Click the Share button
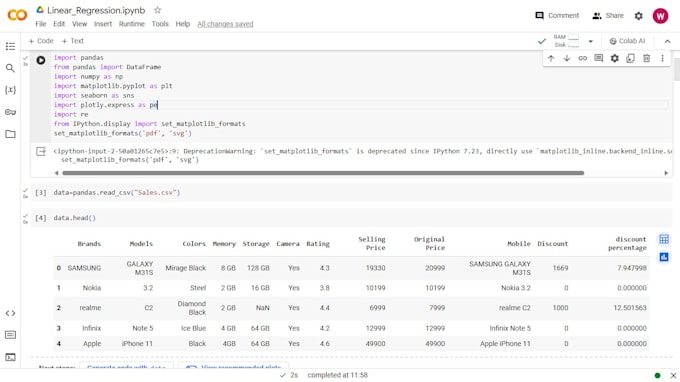This screenshot has width=680, height=382. coord(608,16)
